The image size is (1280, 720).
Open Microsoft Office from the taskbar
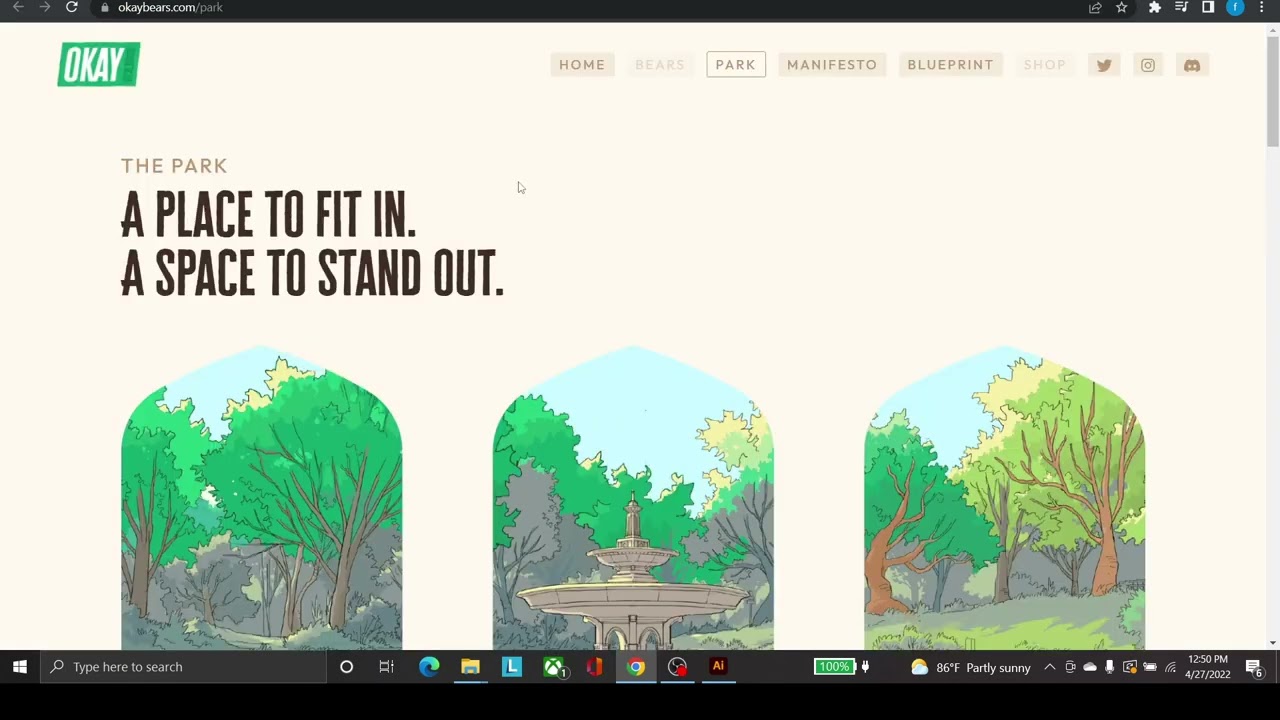594,667
